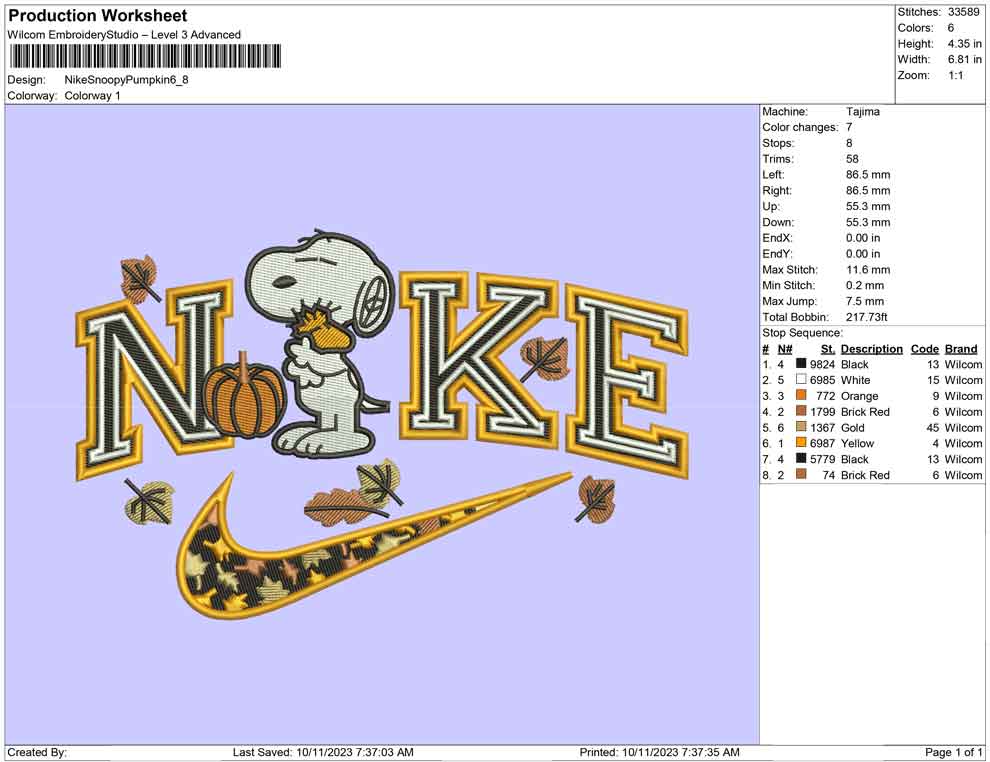Click the Snoopy embroidery design preview

[x=382, y=423]
